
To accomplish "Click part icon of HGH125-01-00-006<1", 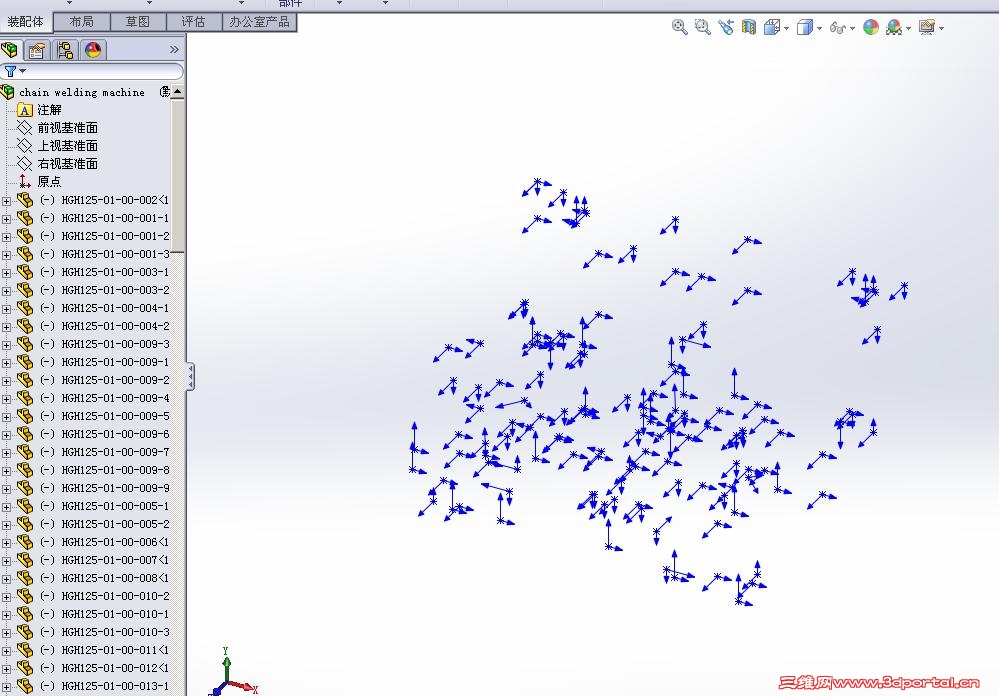I will 25,542.
